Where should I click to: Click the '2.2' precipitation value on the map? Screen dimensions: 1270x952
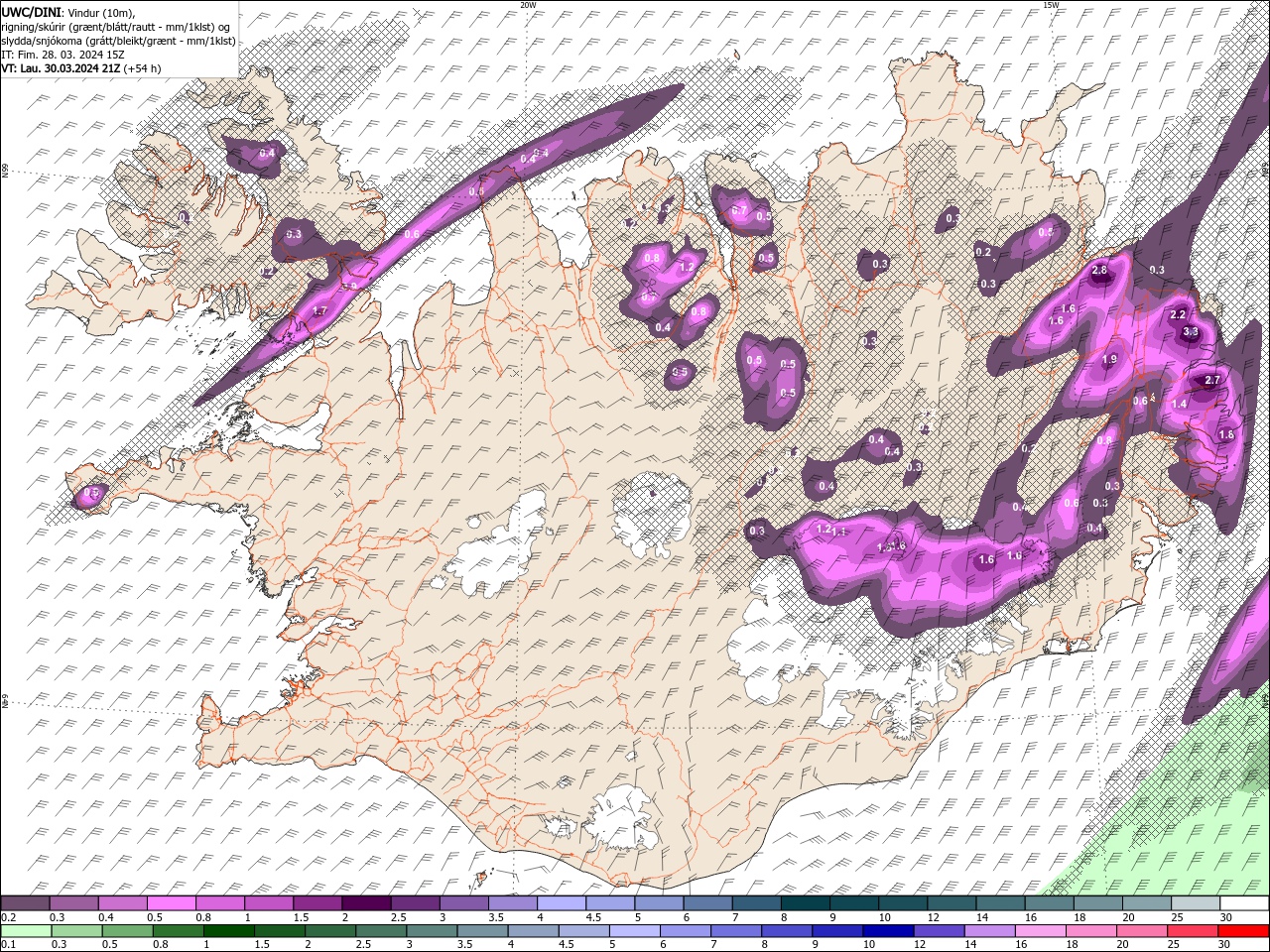click(1178, 314)
